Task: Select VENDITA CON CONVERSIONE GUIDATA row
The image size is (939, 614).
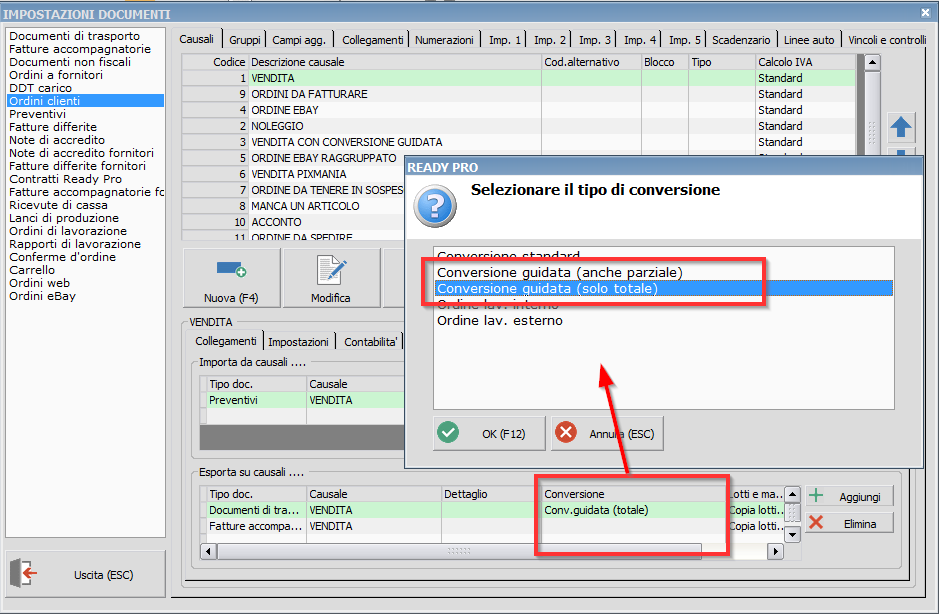Action: 519,142
